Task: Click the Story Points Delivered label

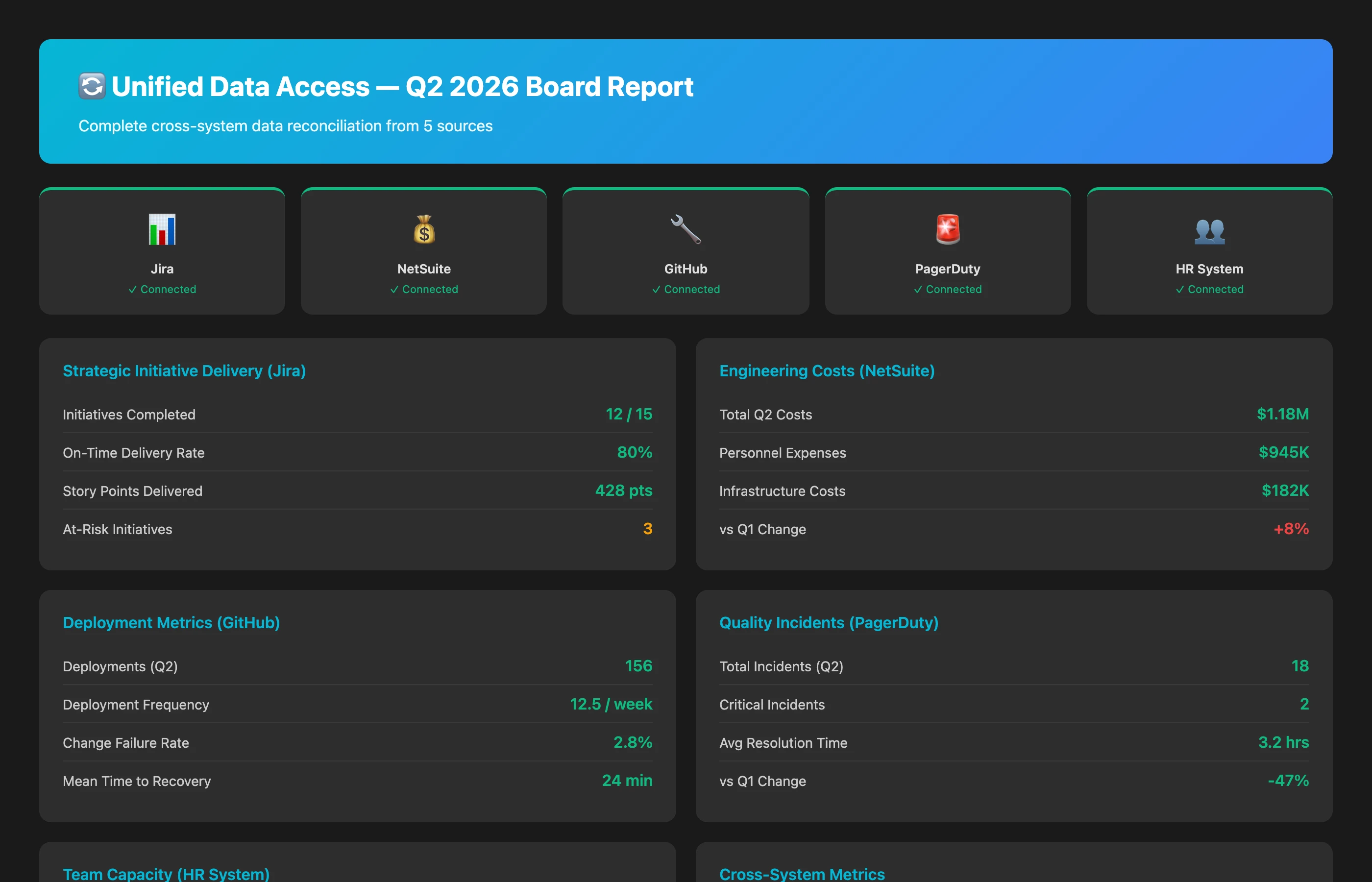Action: click(132, 491)
